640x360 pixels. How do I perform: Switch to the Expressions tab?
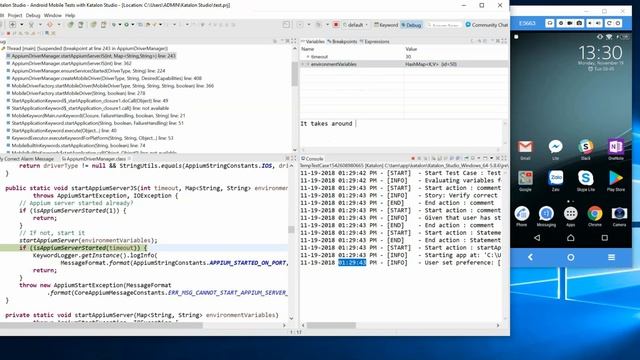[375, 42]
